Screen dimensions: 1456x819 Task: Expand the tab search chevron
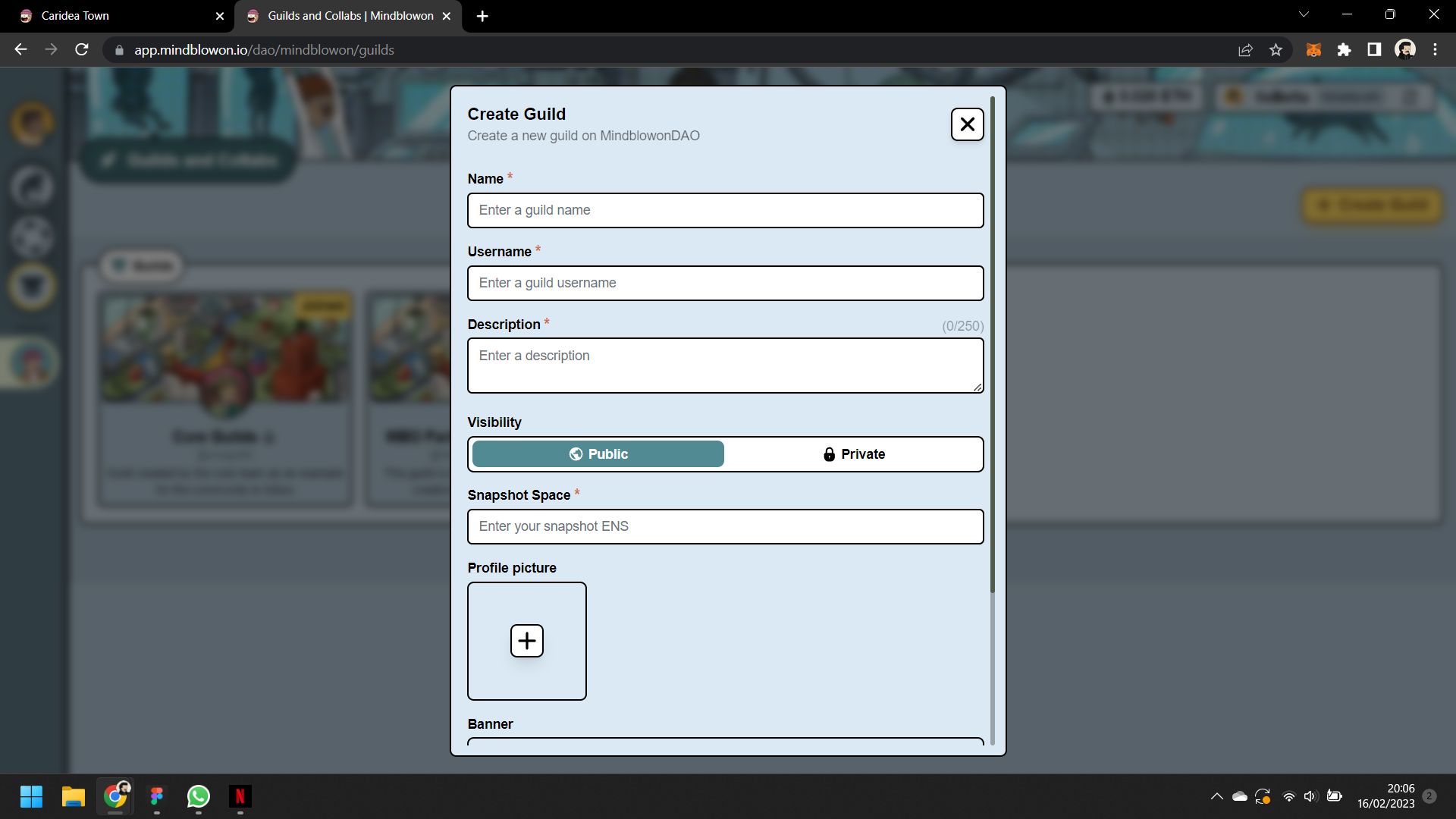[1304, 14]
